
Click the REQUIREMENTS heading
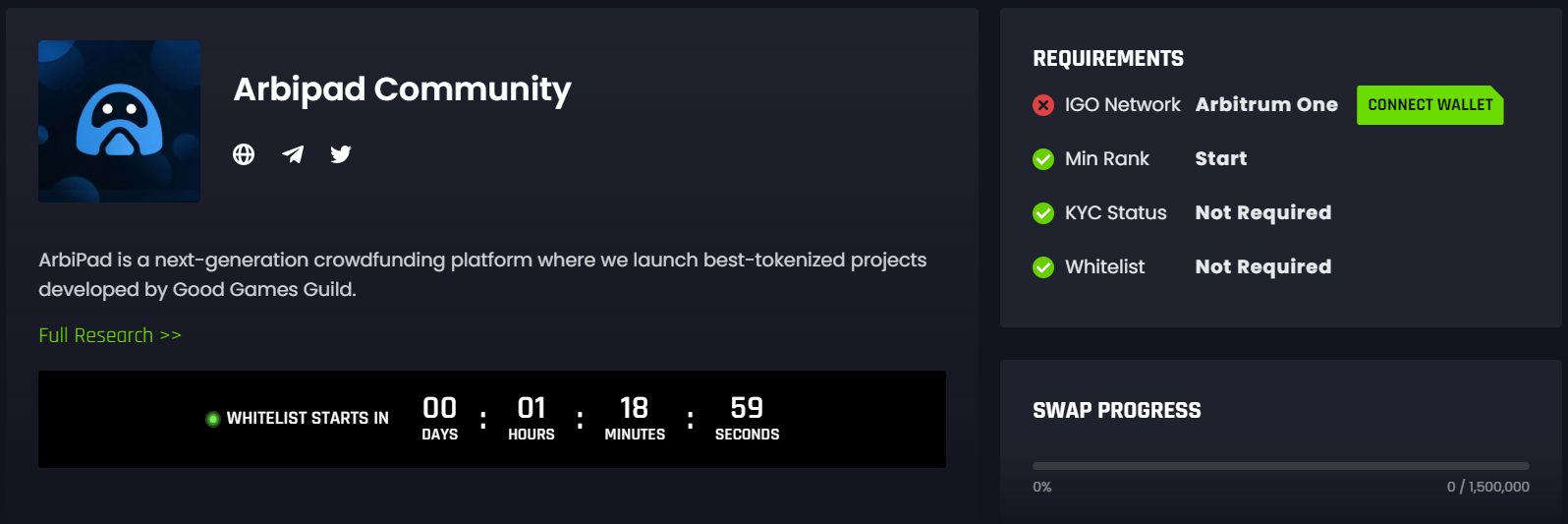tap(1108, 59)
